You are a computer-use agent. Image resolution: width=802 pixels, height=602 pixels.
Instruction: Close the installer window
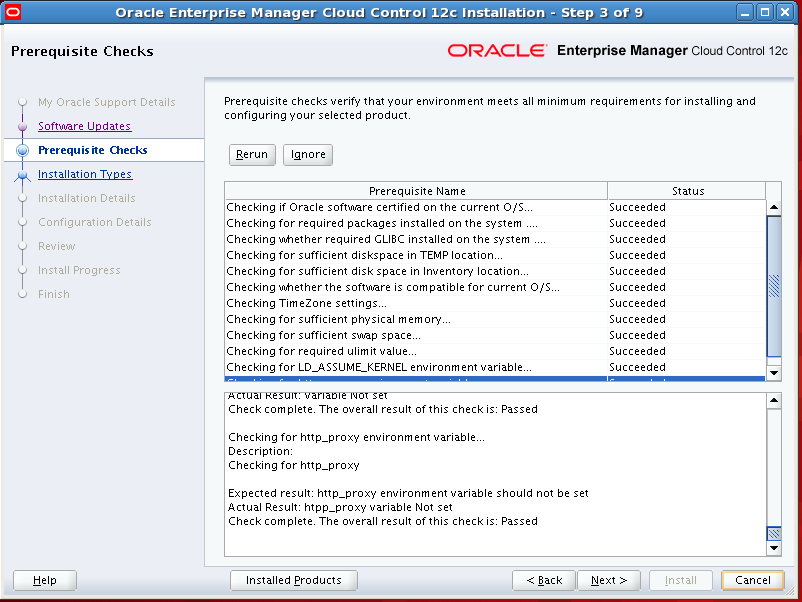coord(785,12)
